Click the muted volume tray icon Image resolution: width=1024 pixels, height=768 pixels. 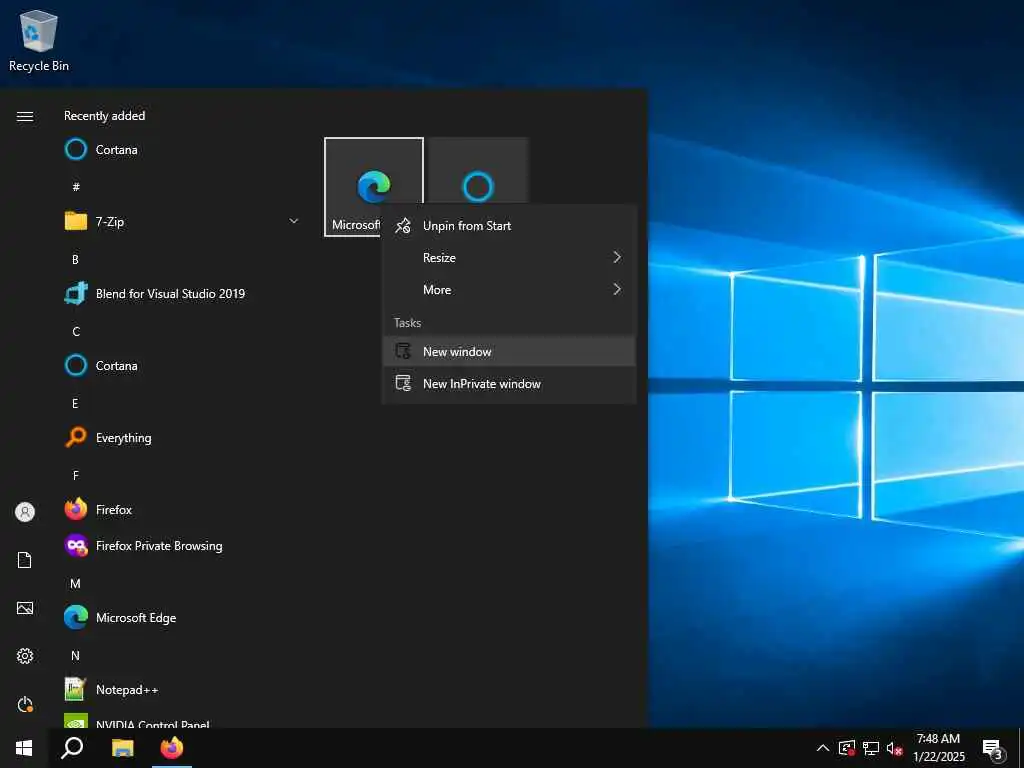click(x=894, y=749)
